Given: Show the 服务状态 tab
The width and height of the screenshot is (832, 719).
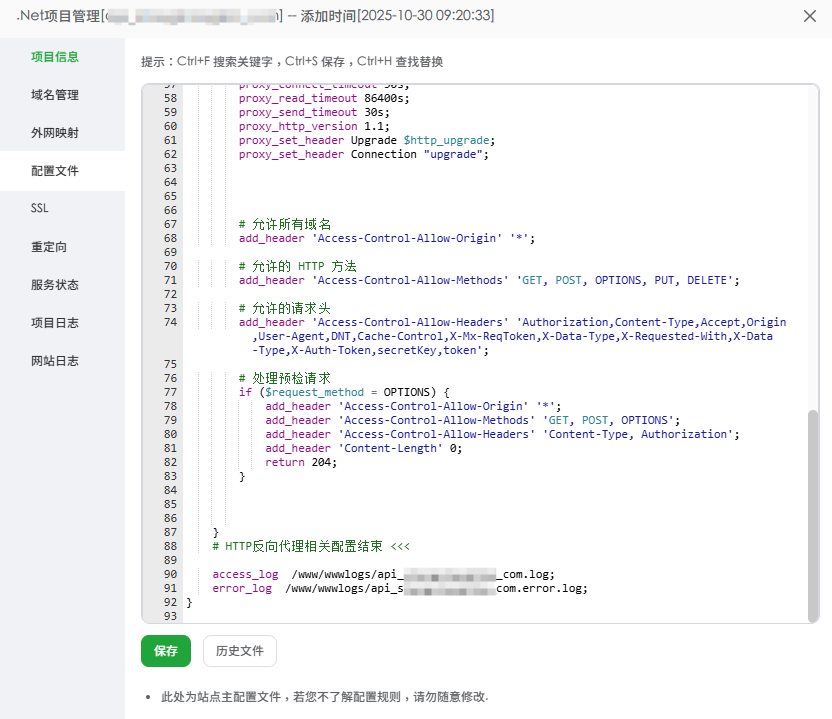Looking at the screenshot, I should tap(55, 285).
